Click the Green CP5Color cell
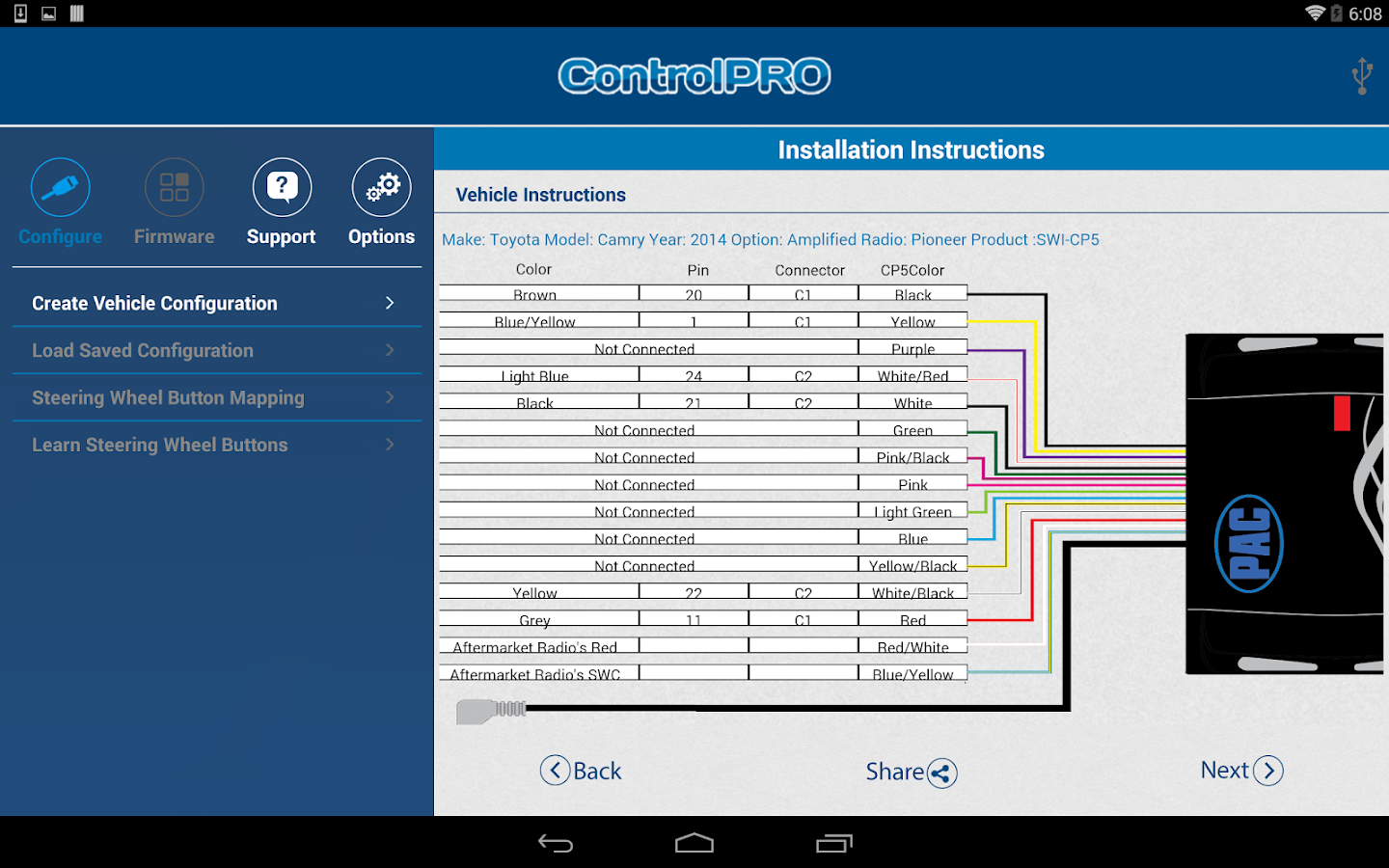 (912, 428)
